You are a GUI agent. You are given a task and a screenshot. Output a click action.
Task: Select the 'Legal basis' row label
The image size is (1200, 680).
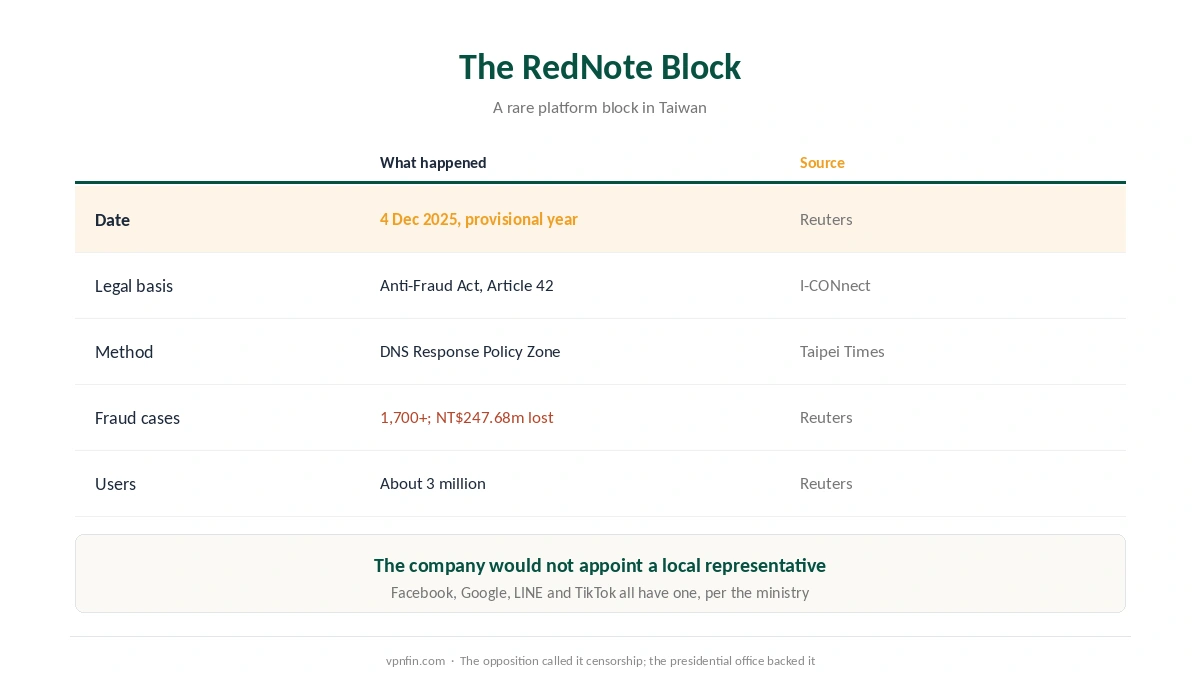click(x=134, y=286)
